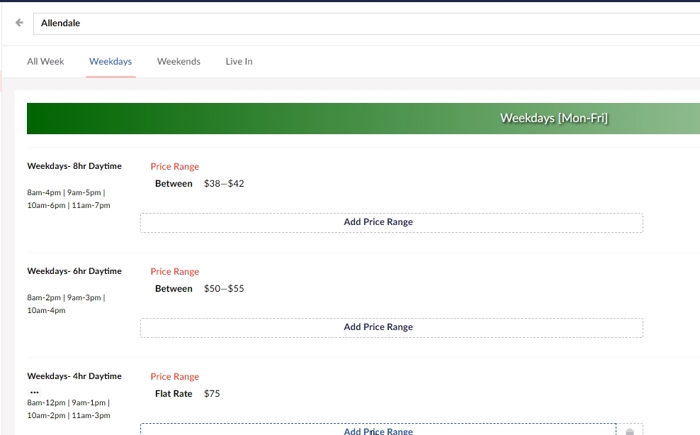Select the $50–$55 price value

pos(224,289)
